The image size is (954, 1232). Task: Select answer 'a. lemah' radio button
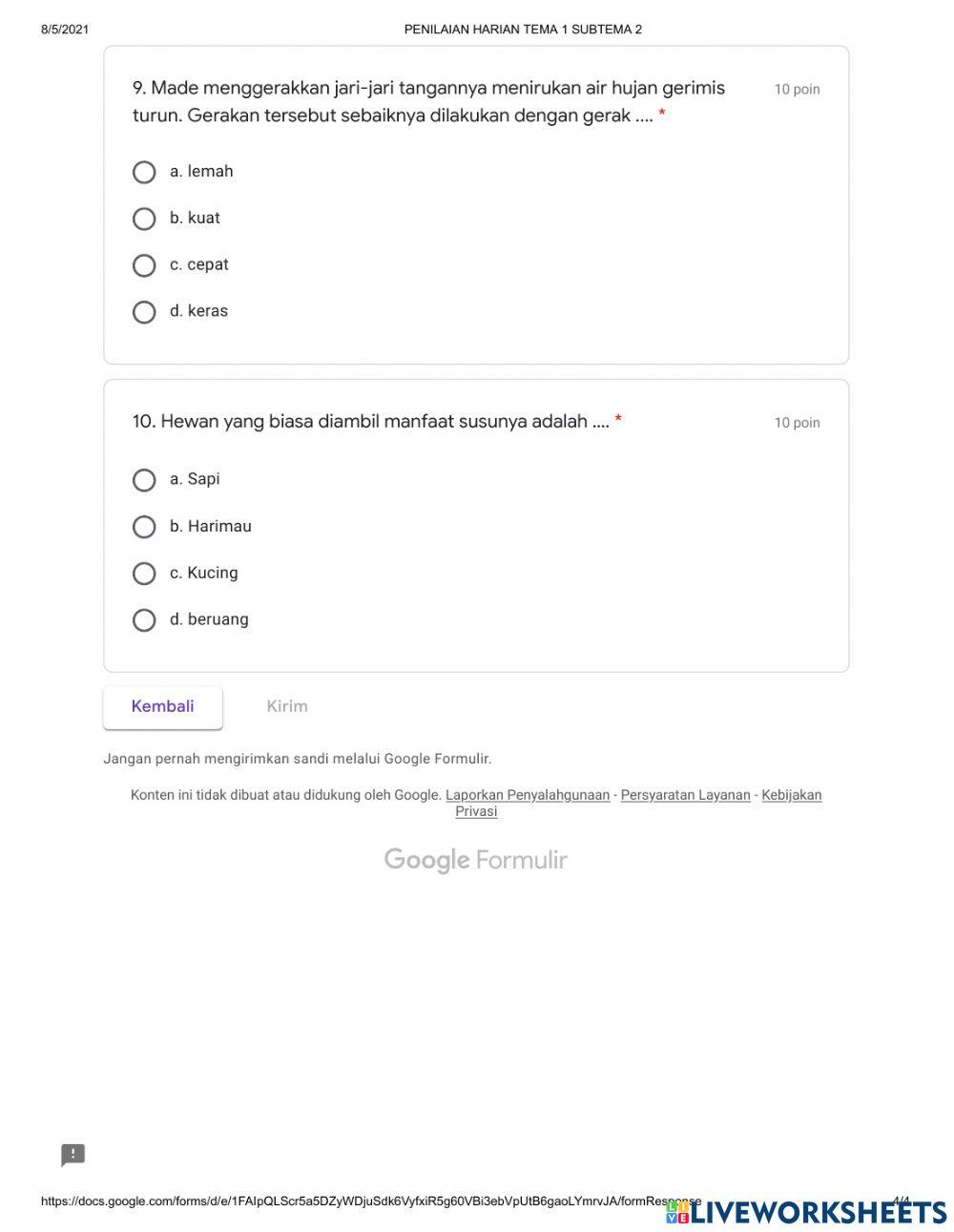coord(144,173)
